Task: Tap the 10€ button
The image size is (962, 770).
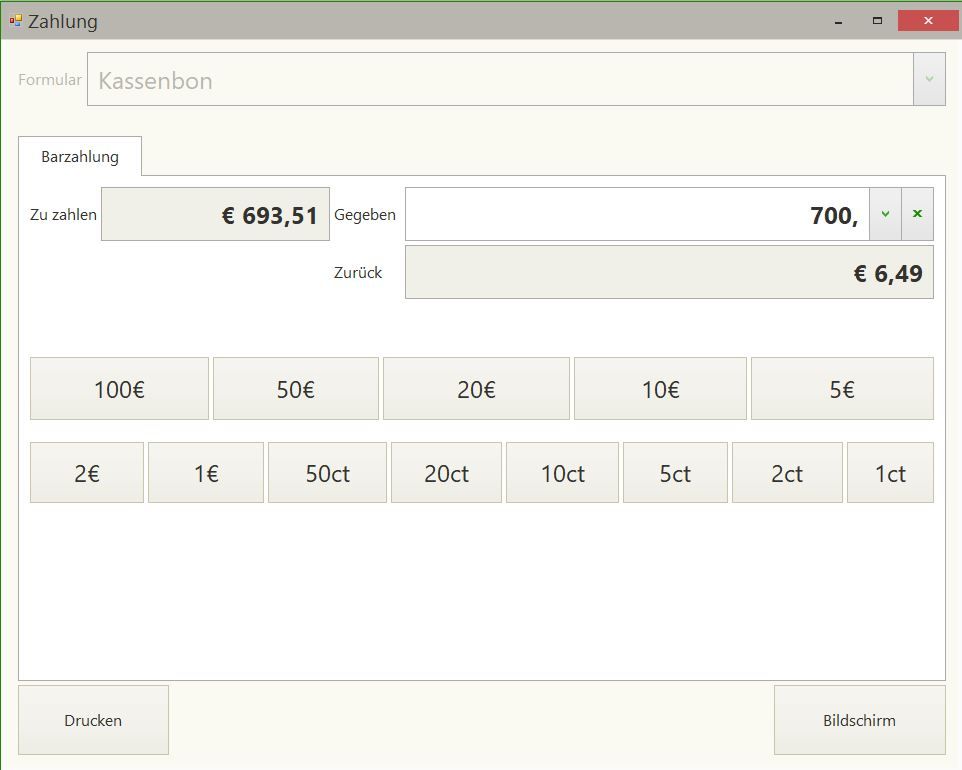Action: [x=660, y=389]
